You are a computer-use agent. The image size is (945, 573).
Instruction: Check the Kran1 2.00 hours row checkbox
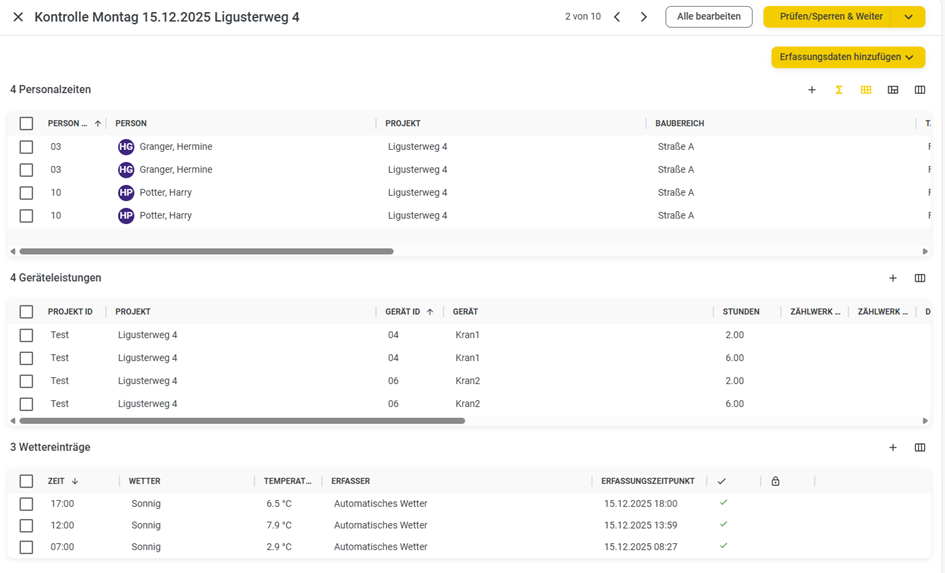(26, 336)
